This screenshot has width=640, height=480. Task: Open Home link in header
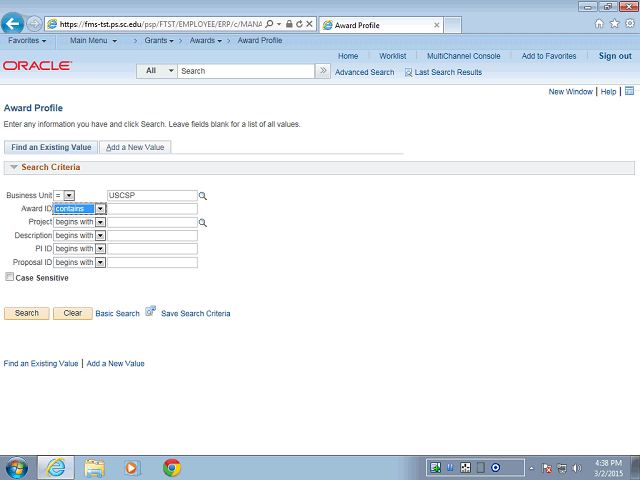[348, 56]
